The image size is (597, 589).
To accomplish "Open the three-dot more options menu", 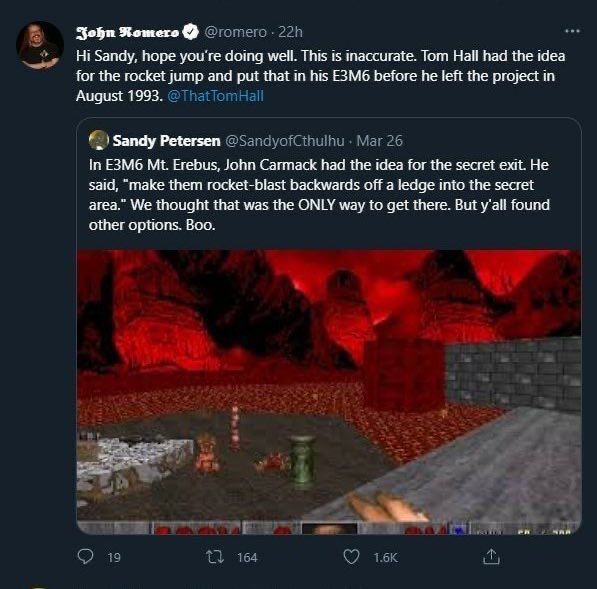I will 572,31.
